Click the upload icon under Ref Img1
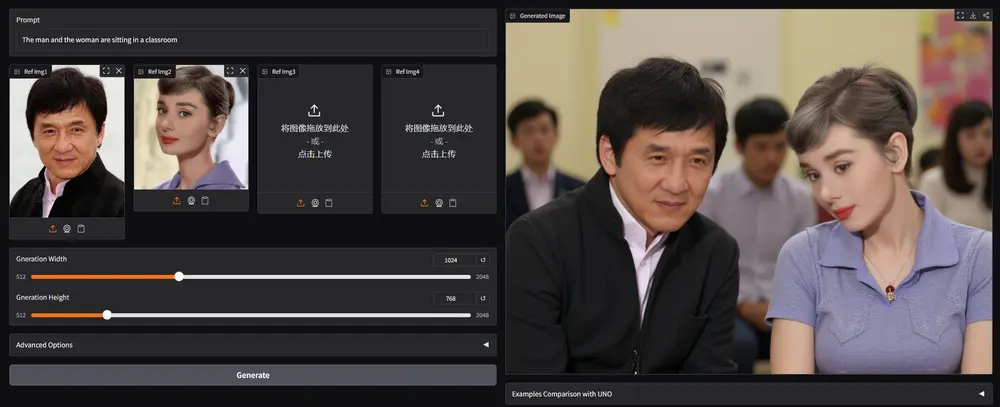Image resolution: width=1000 pixels, height=407 pixels. point(52,229)
